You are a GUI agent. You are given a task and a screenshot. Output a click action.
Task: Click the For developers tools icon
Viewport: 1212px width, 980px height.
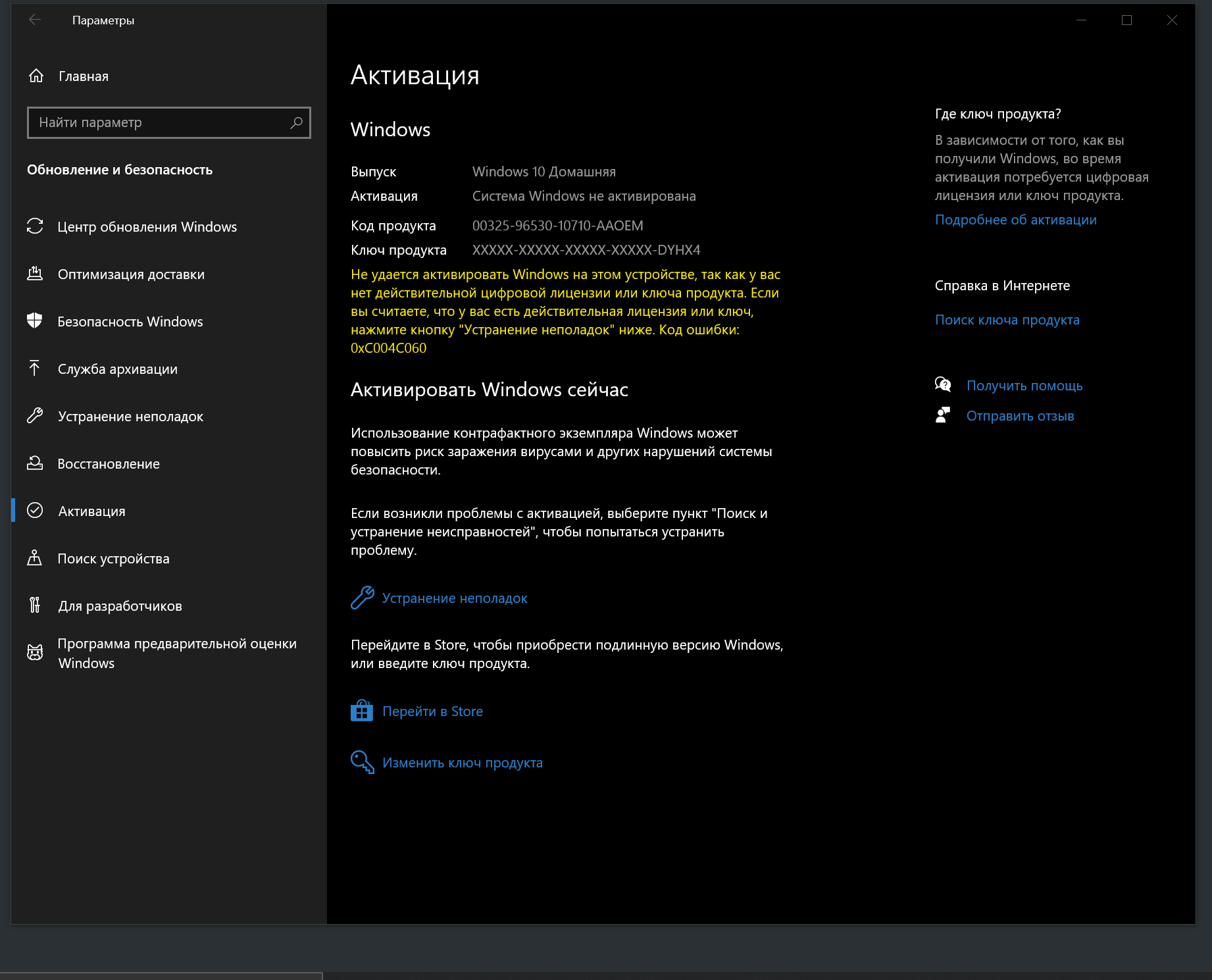tap(35, 606)
